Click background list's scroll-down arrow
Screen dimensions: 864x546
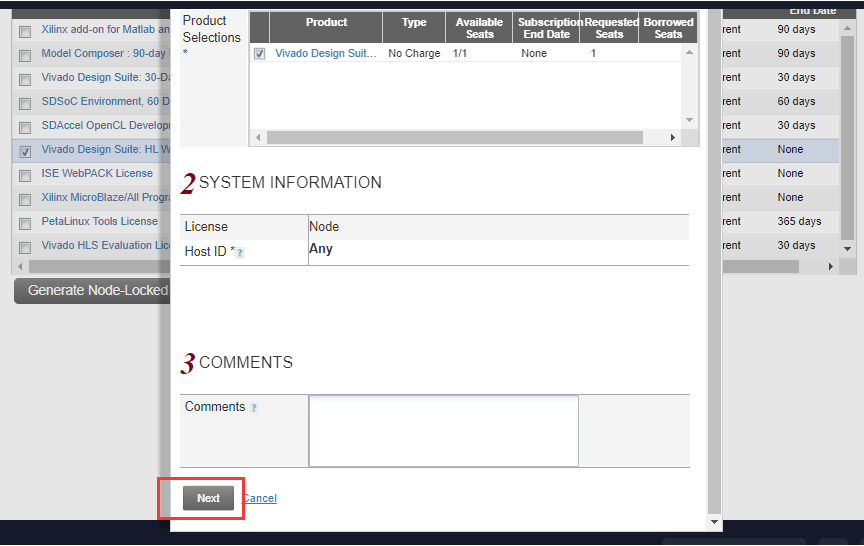[x=847, y=248]
